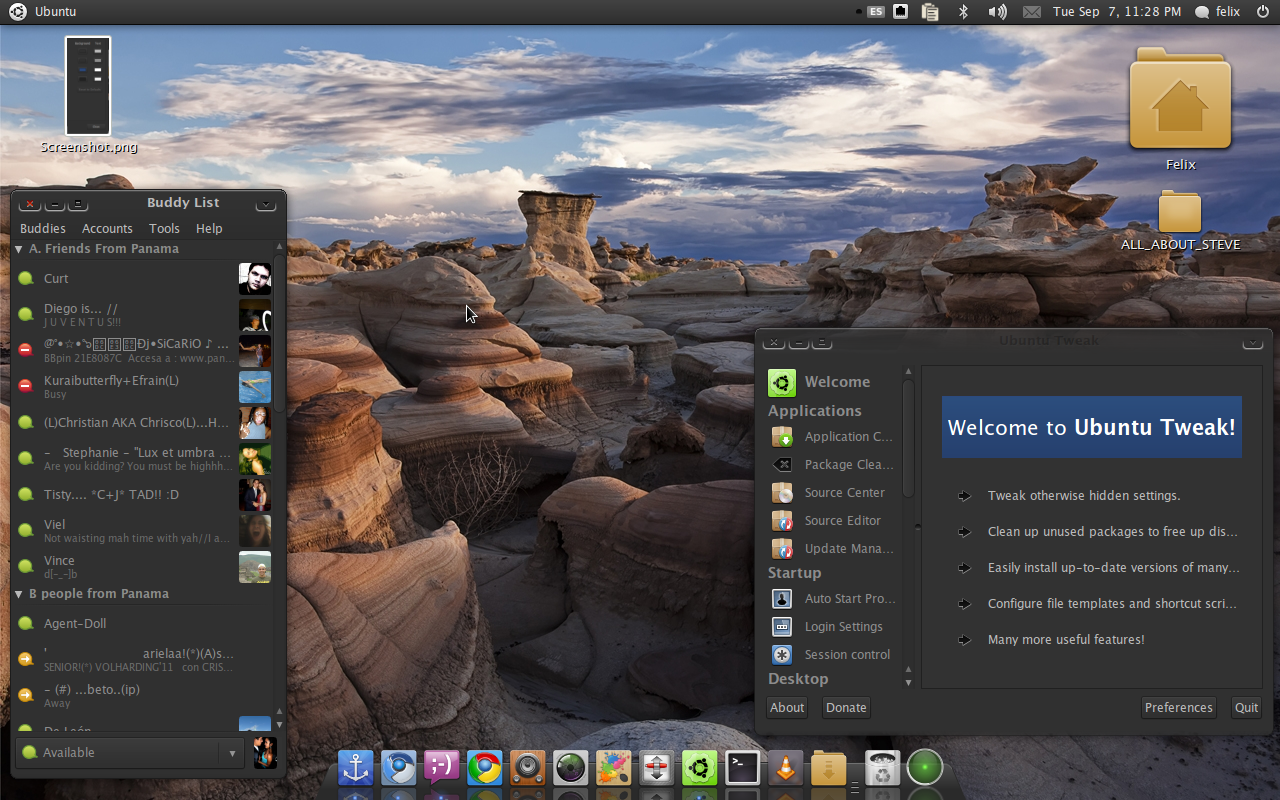The height and width of the screenshot is (800, 1280).
Task: Launch Google Chrome from the dock
Action: coord(484,768)
